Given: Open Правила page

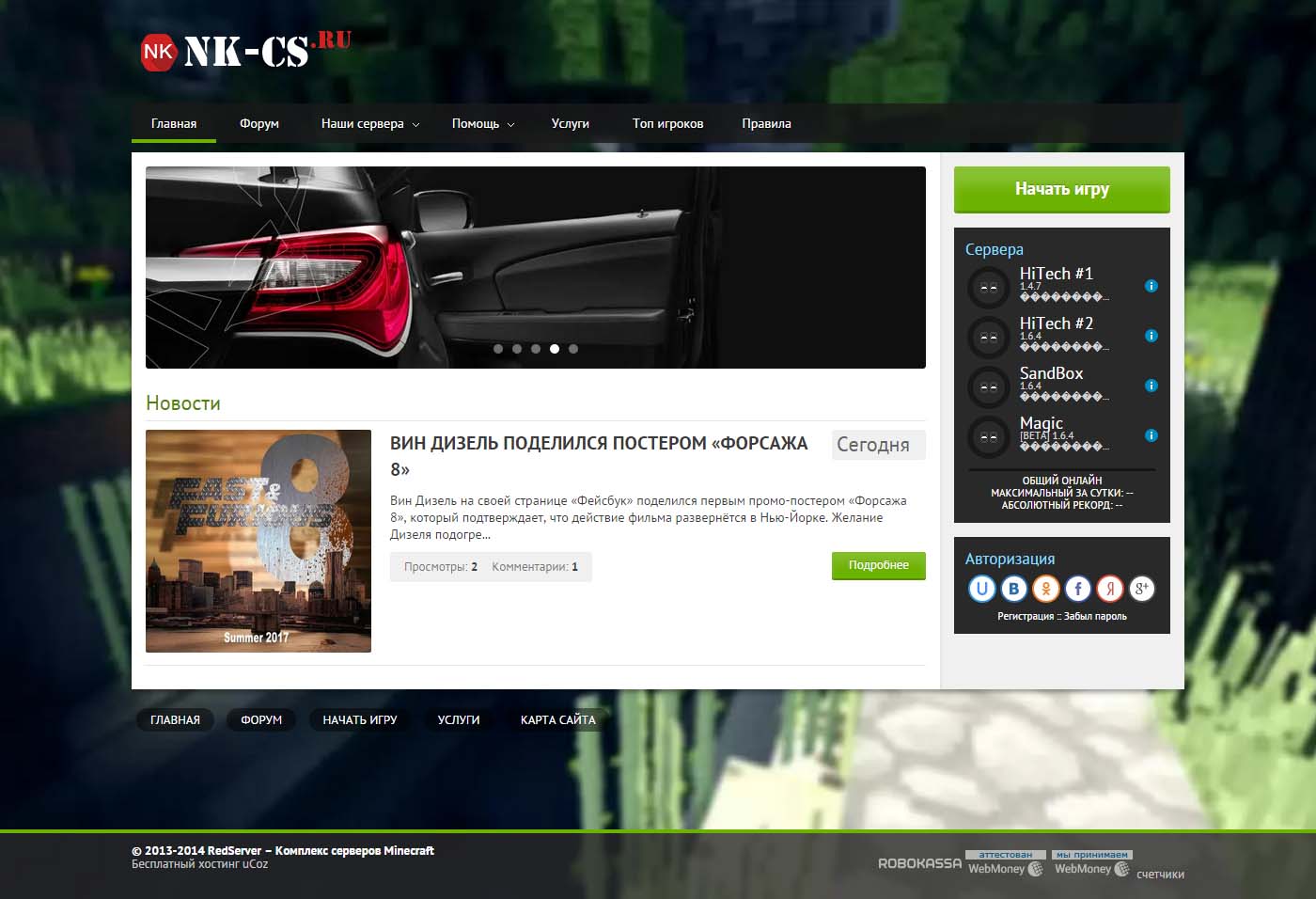Looking at the screenshot, I should 766,124.
